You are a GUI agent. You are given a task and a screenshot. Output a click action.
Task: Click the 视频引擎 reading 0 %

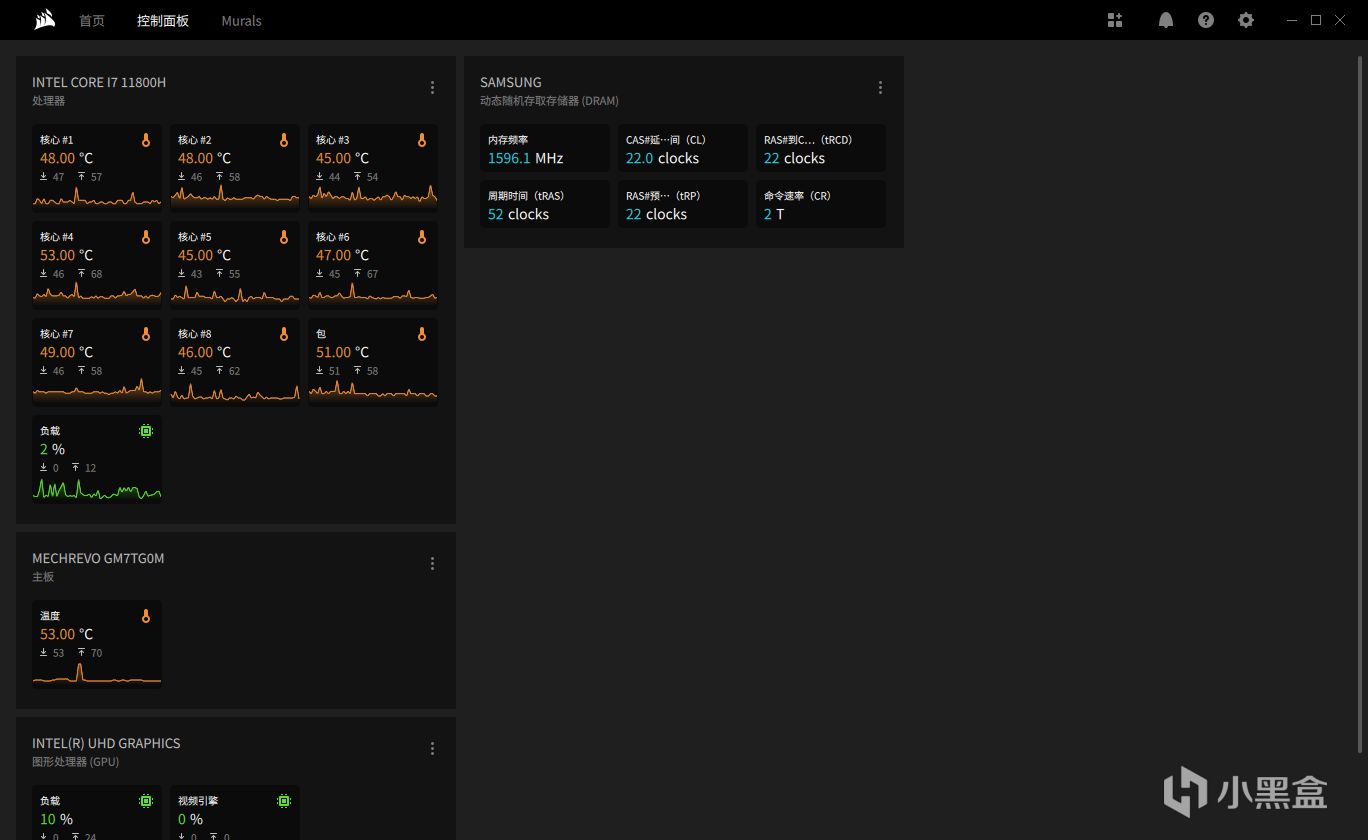[190, 819]
